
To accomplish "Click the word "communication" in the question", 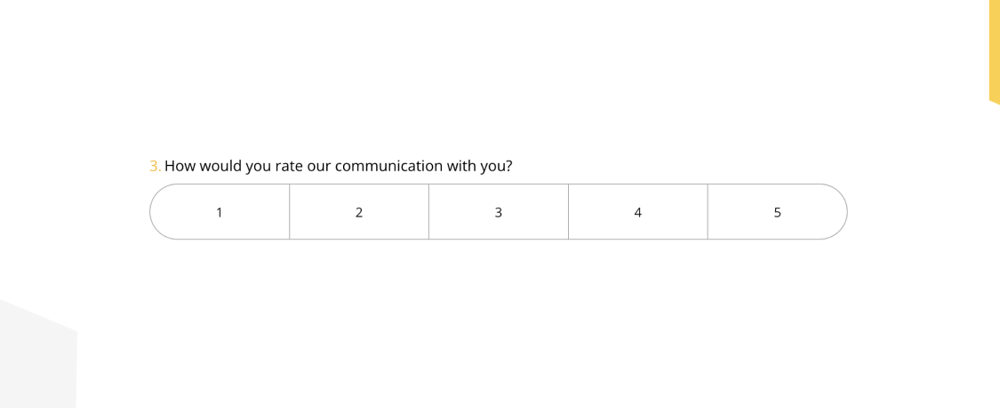I will [389, 166].
